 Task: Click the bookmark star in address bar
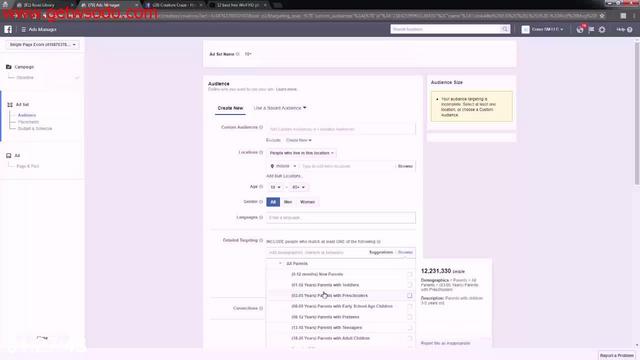(602, 16)
